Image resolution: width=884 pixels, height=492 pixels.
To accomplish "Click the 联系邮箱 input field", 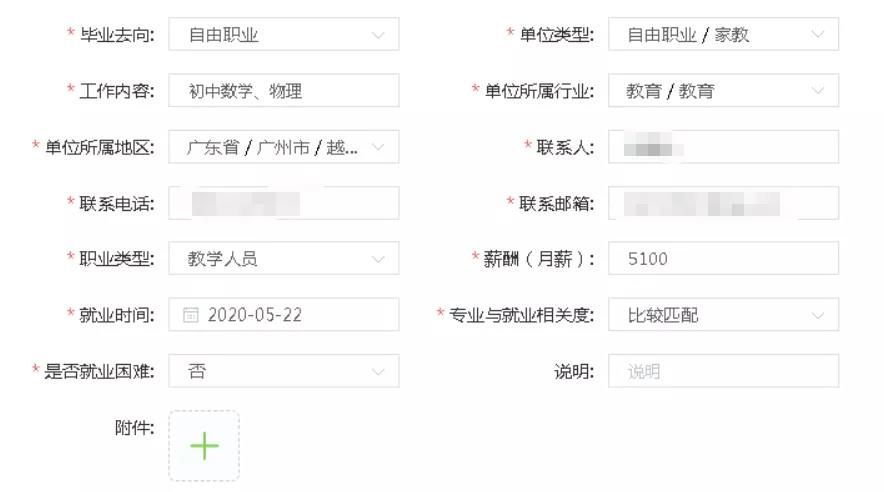I will 722,203.
